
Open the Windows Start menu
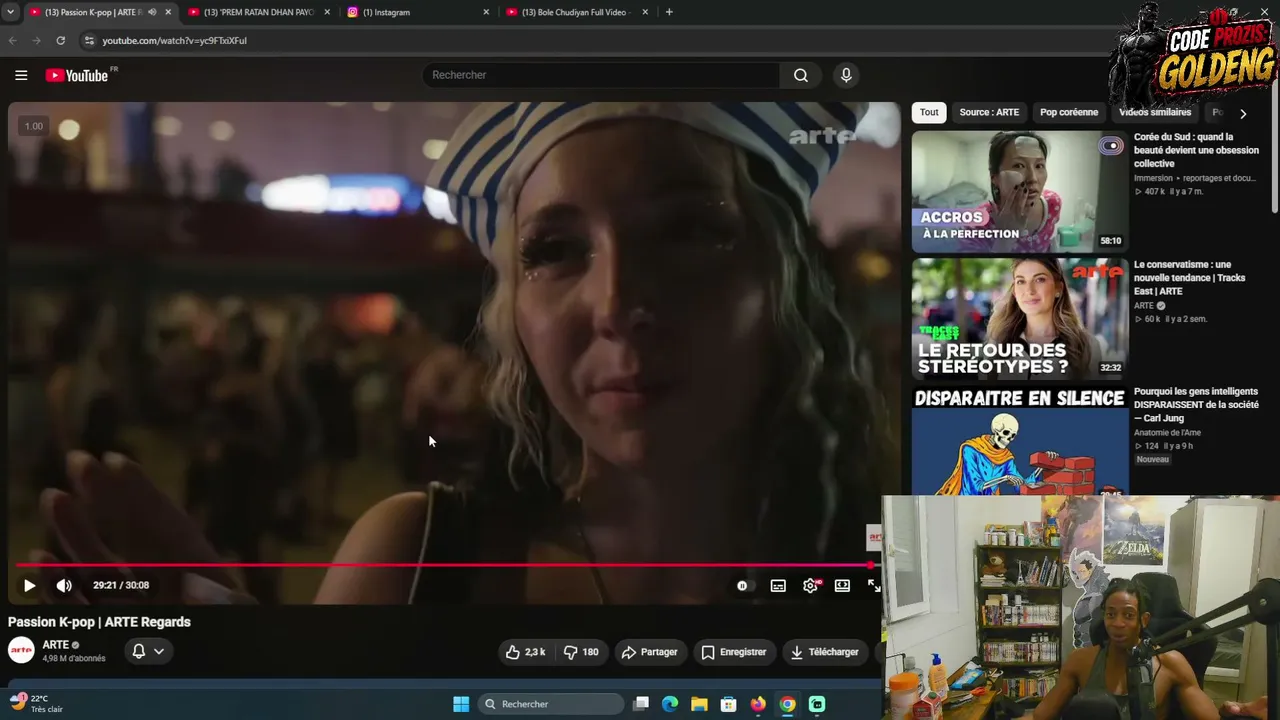[461, 704]
